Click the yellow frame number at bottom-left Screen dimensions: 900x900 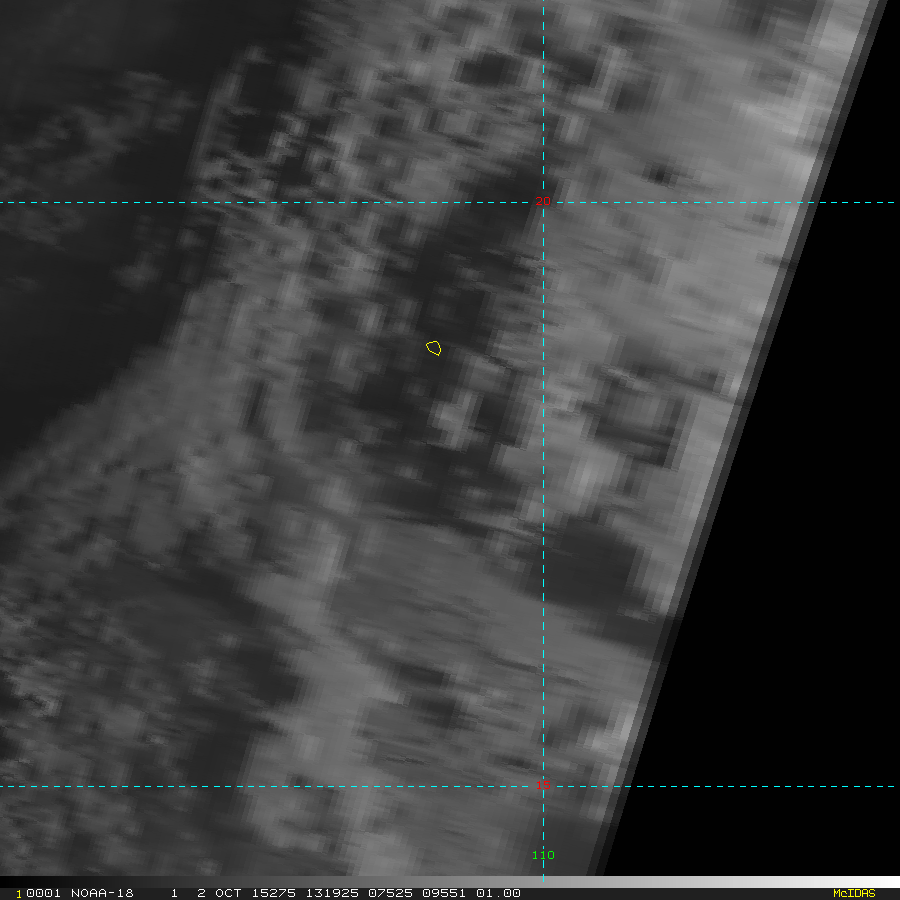17,893
